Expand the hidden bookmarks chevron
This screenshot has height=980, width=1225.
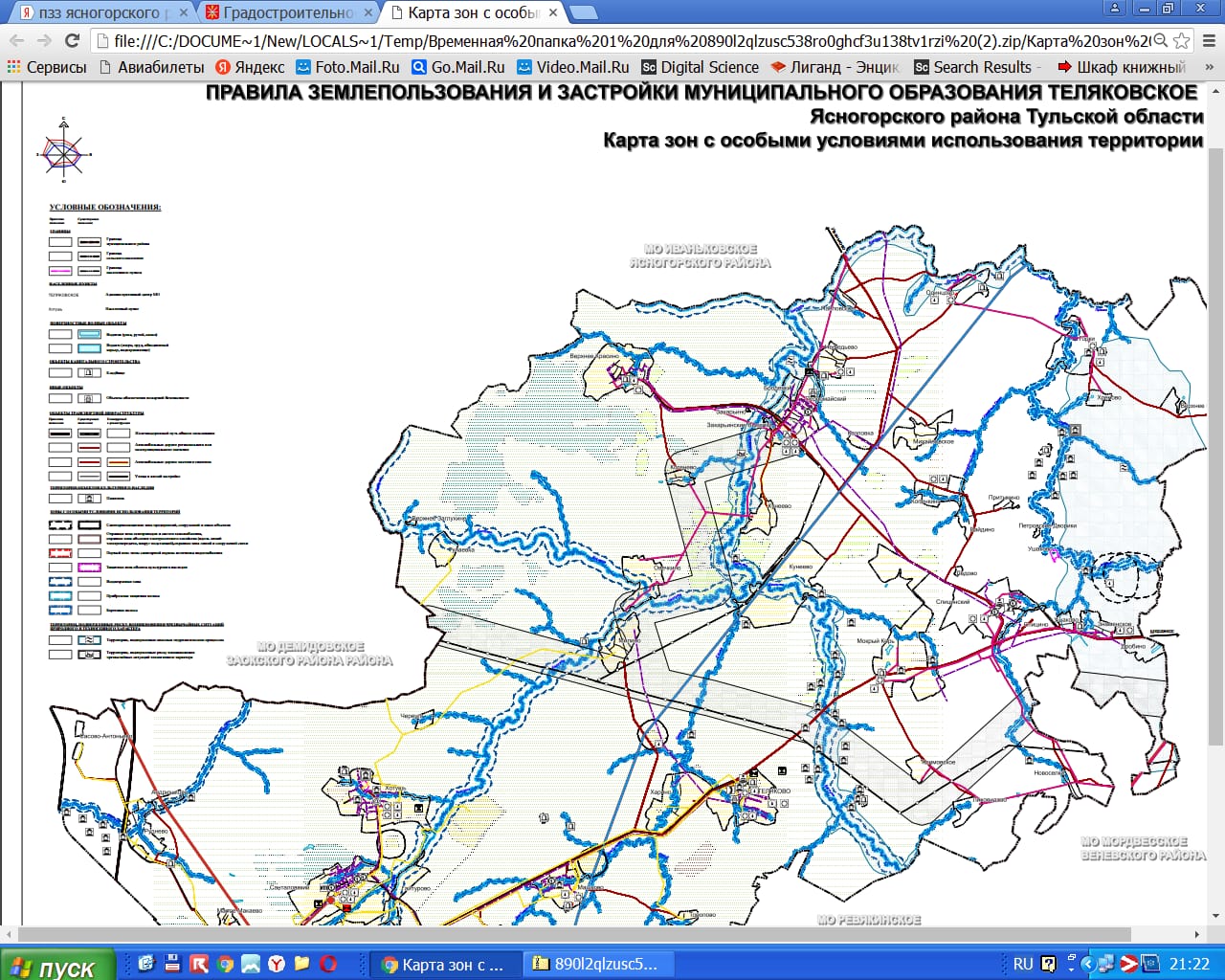point(1209,67)
